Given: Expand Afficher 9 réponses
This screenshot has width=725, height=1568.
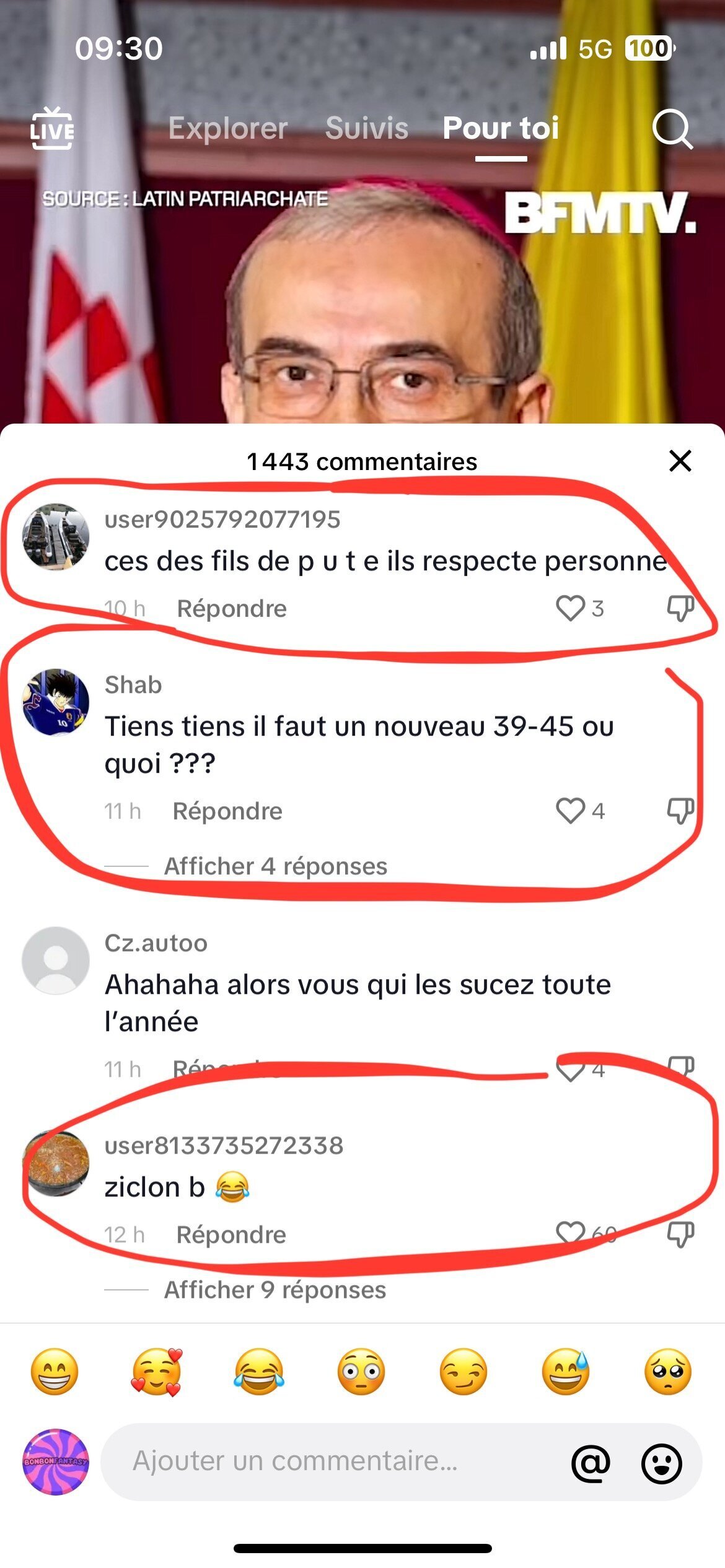Looking at the screenshot, I should (x=275, y=1290).
